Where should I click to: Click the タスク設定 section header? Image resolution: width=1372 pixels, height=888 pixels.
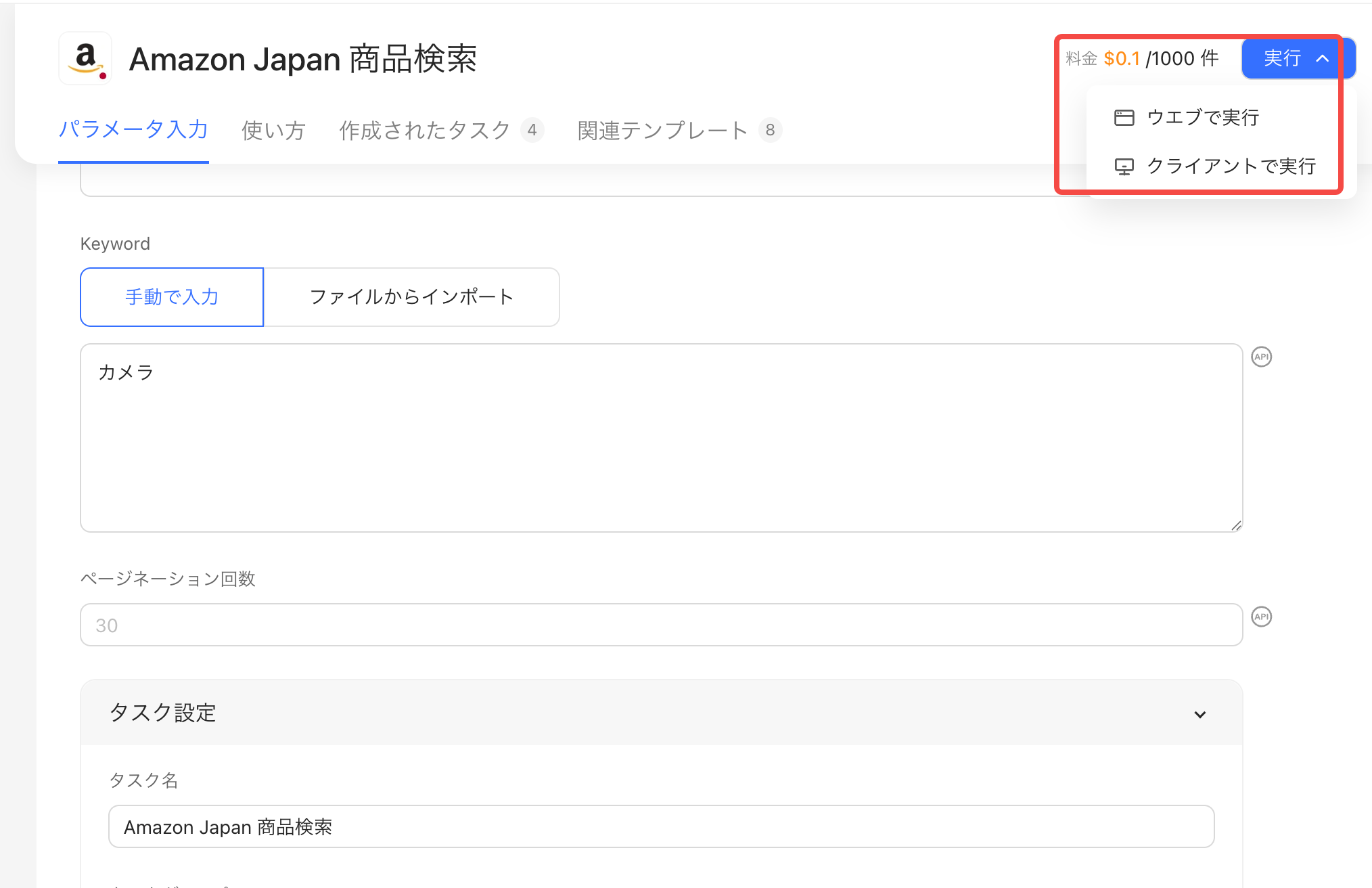click(661, 713)
